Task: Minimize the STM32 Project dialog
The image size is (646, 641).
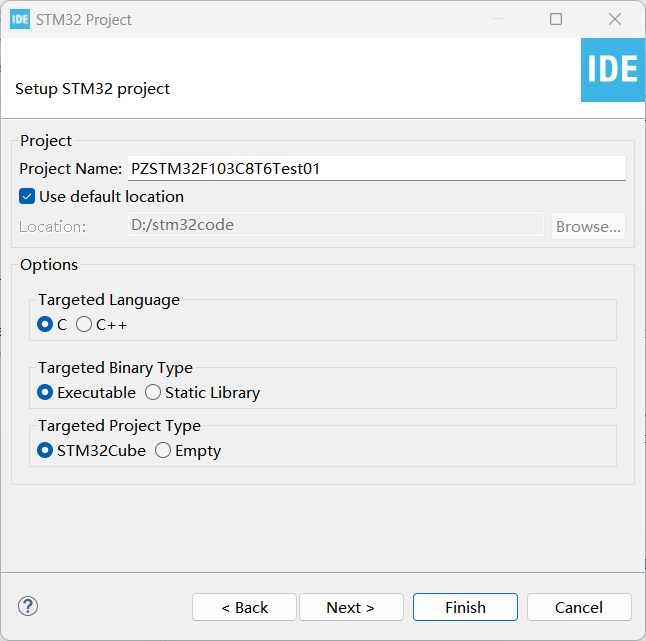Action: point(498,19)
